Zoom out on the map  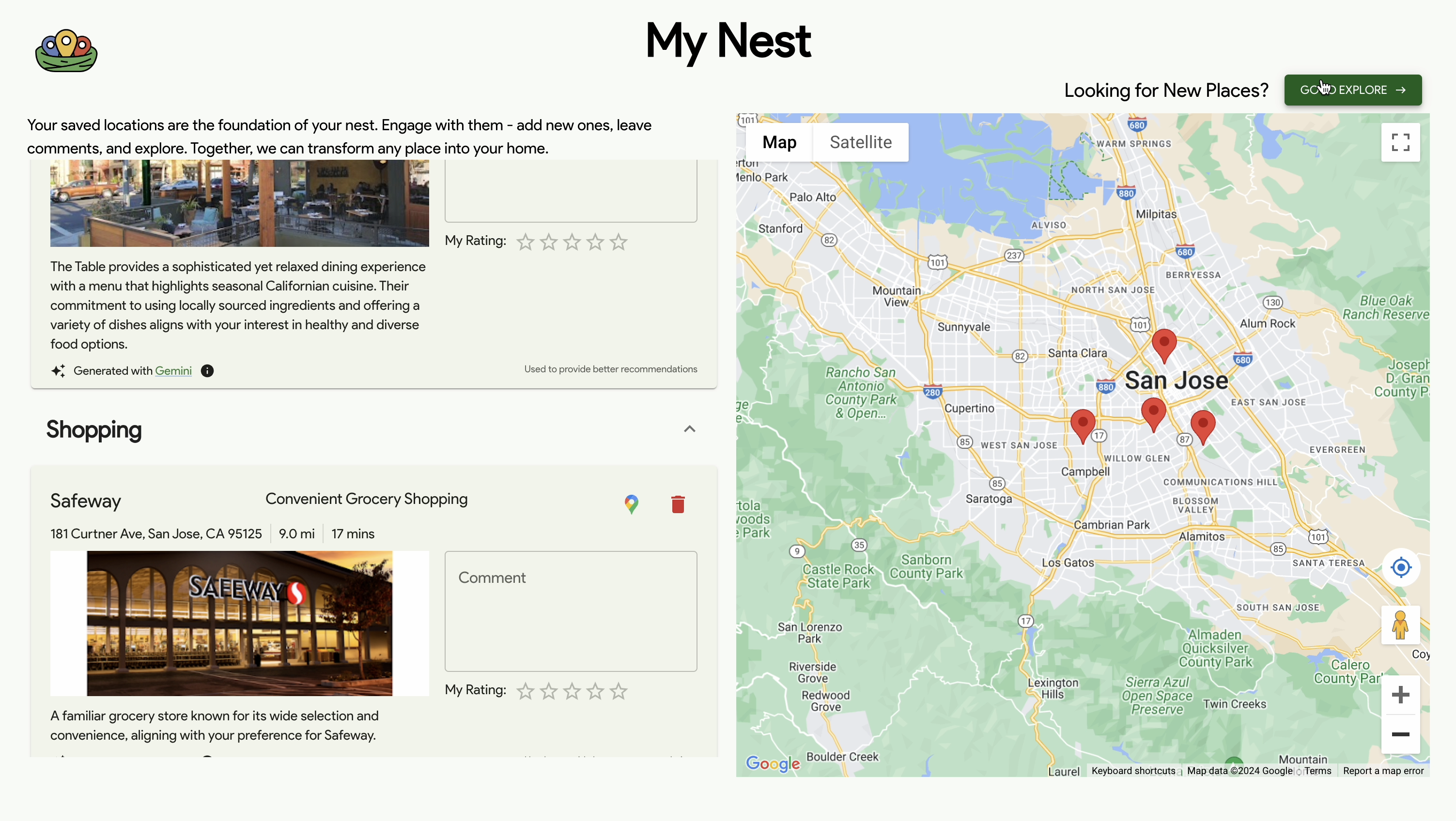(x=1400, y=734)
